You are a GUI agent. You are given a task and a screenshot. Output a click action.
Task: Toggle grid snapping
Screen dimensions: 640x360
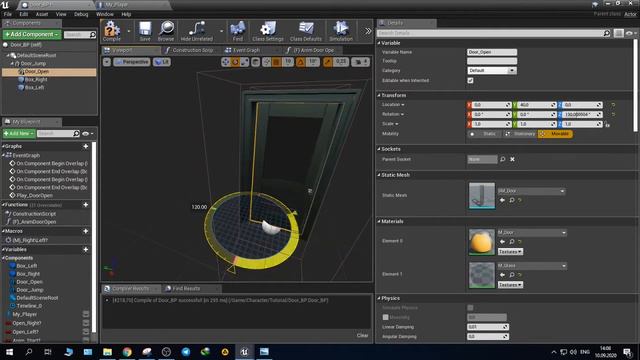276,62
